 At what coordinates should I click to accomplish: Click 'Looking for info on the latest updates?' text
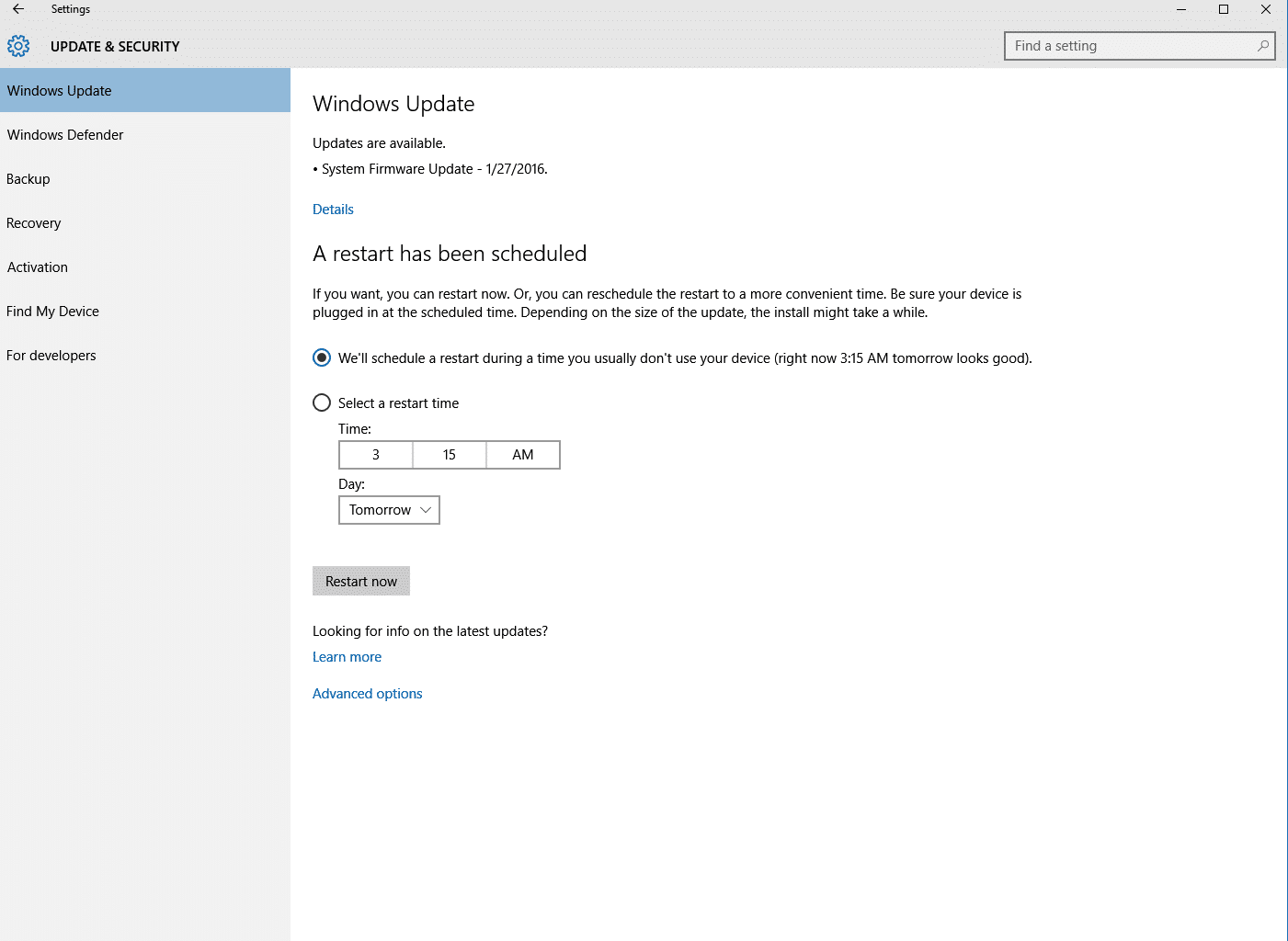coord(430,631)
